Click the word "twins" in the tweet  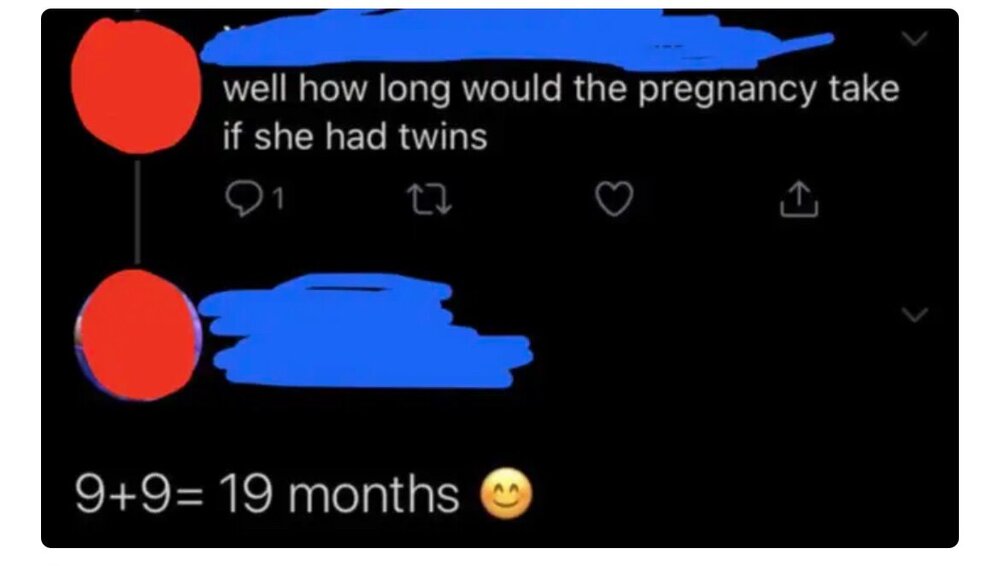[x=443, y=136]
